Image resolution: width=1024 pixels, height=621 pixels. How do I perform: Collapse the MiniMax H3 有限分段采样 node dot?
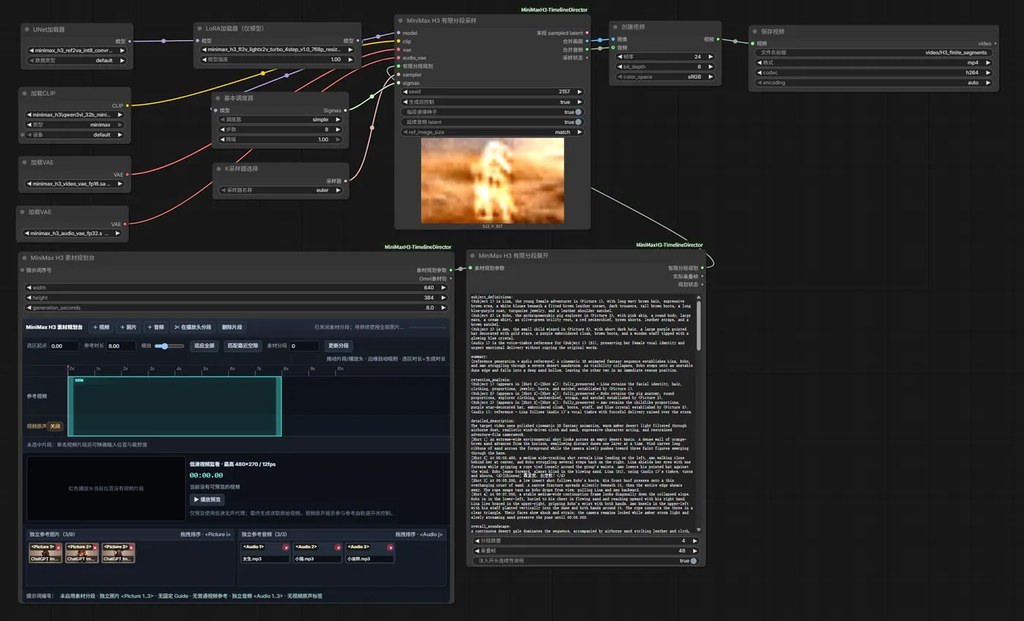[x=400, y=21]
